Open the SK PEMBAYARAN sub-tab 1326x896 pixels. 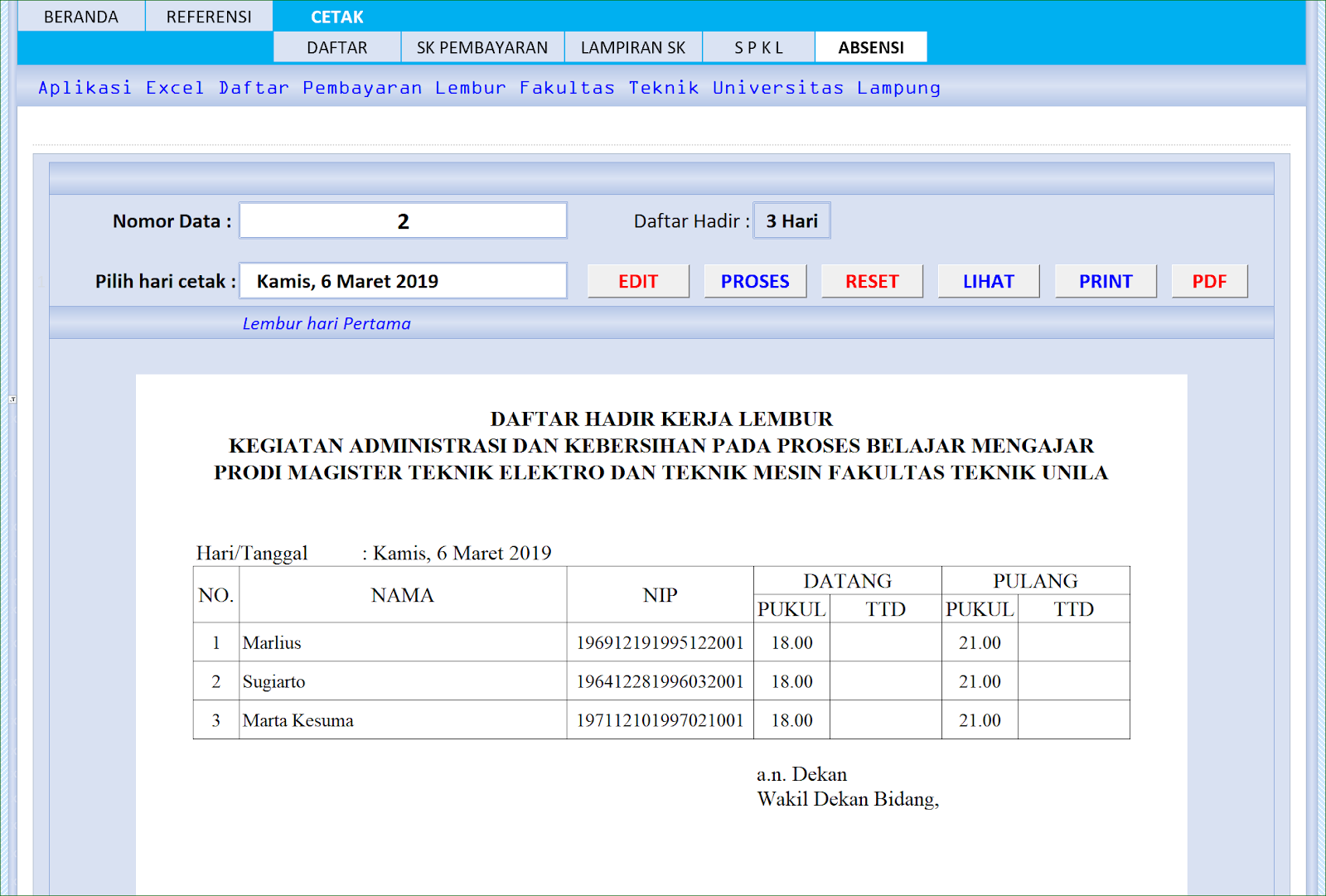click(483, 47)
